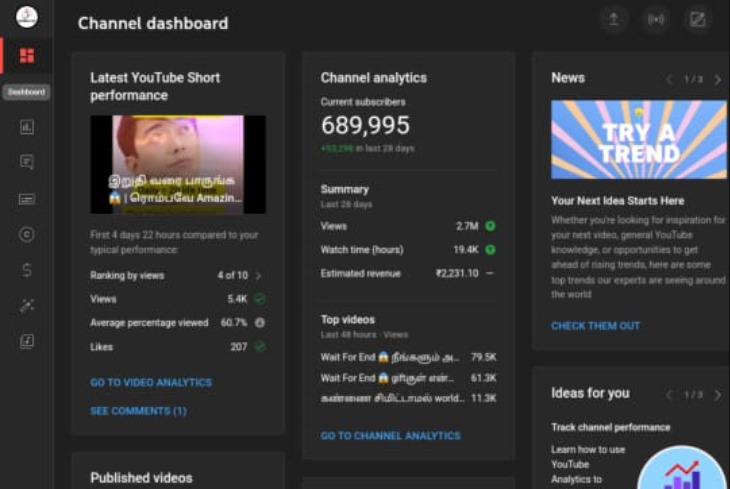Open the Customization magic-wand sidebar icon
The image size is (730, 489).
(x=27, y=306)
